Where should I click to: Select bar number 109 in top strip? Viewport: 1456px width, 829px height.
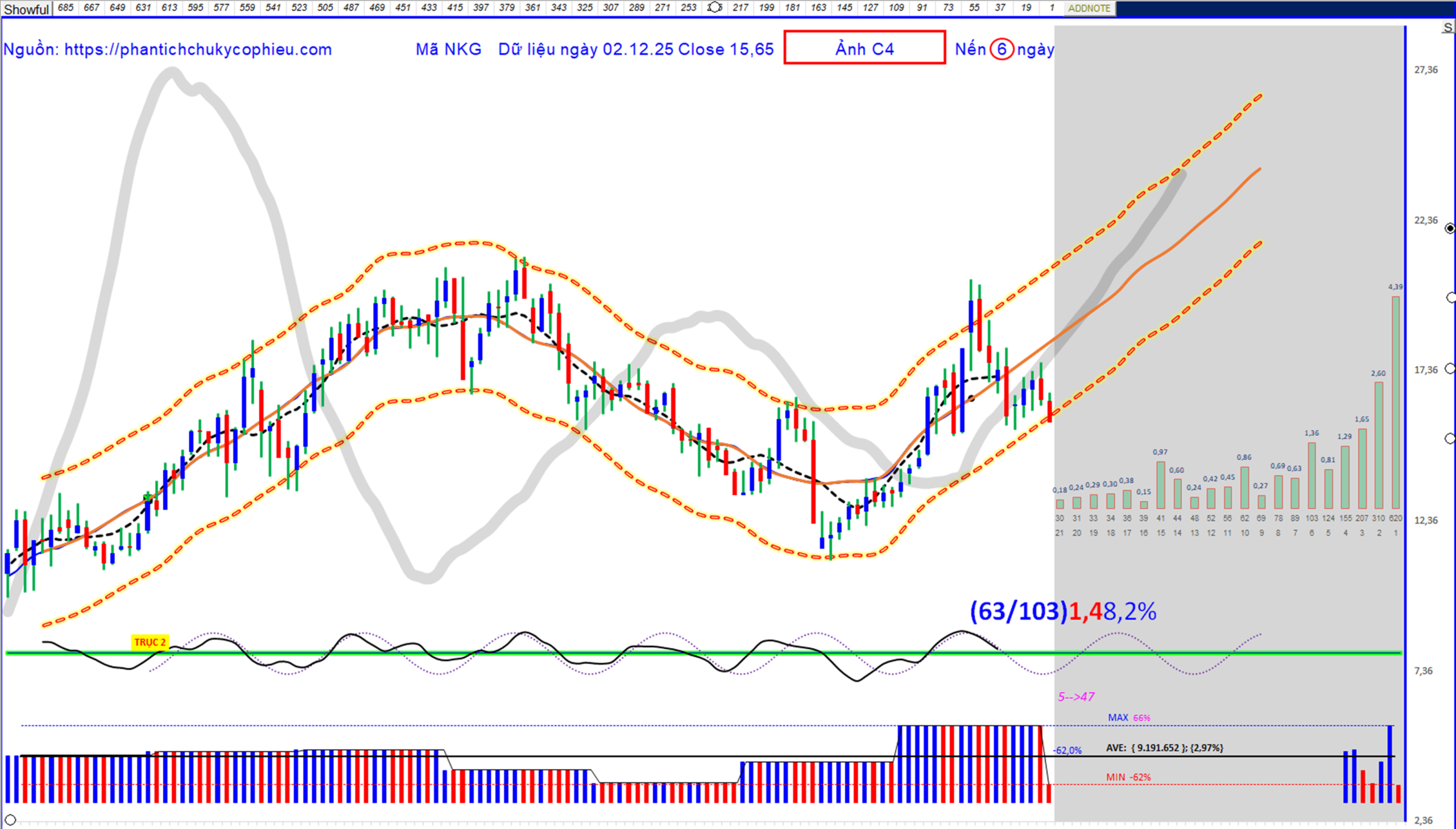coord(896,7)
